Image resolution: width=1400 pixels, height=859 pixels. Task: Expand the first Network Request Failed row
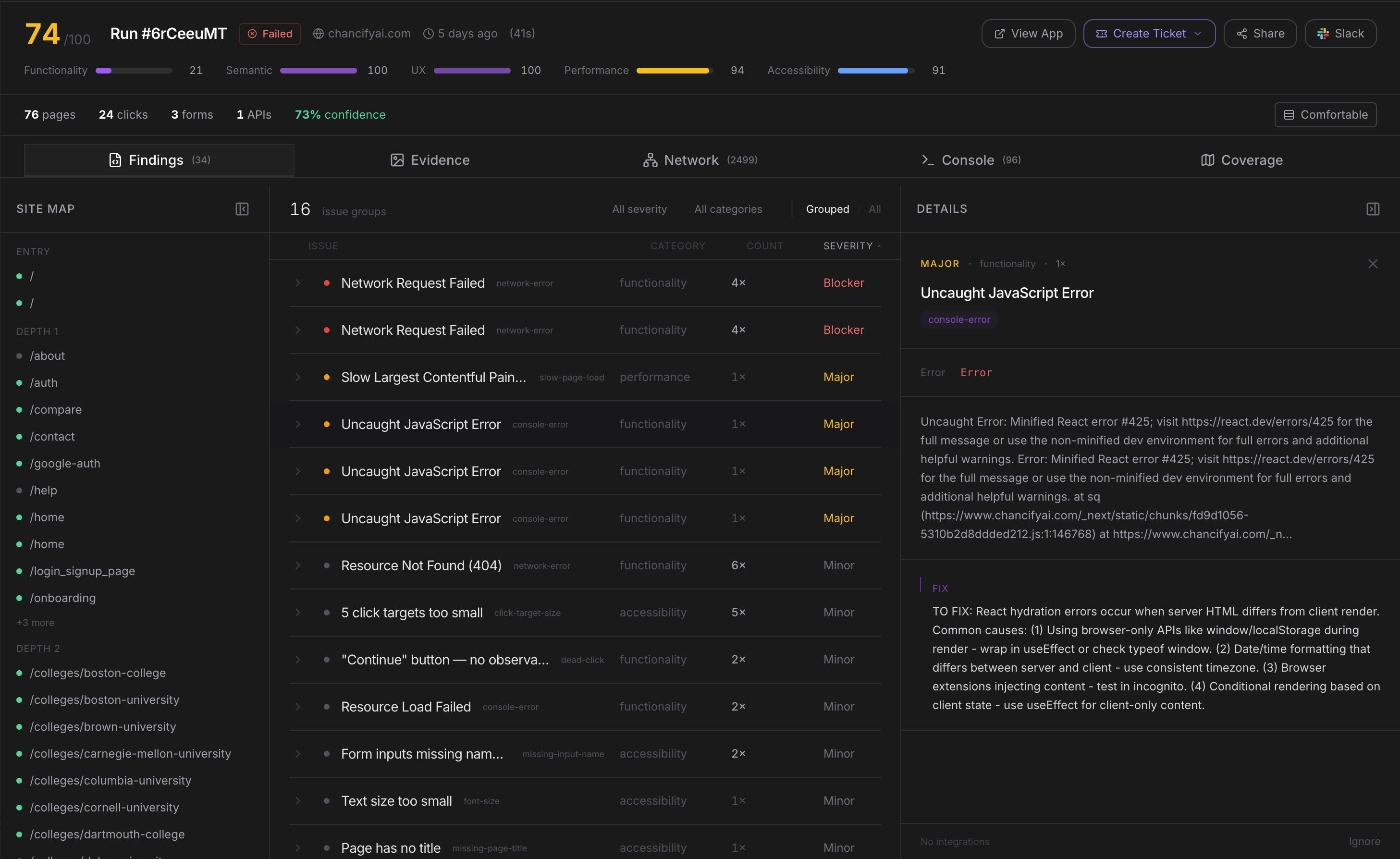[x=298, y=283]
